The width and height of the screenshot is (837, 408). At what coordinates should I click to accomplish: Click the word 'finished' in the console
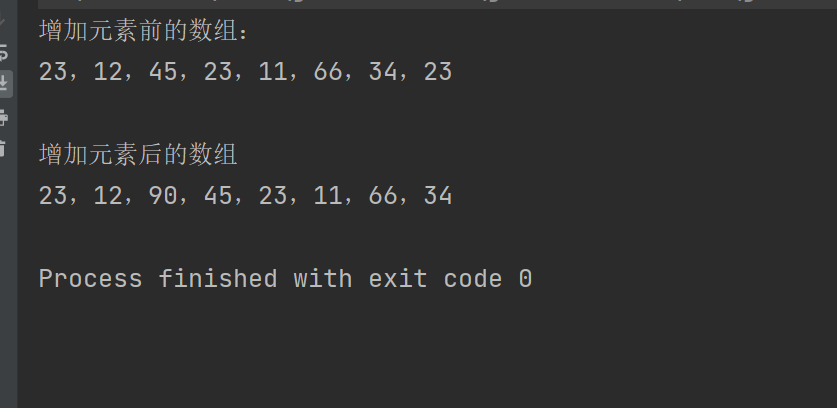[217, 279]
